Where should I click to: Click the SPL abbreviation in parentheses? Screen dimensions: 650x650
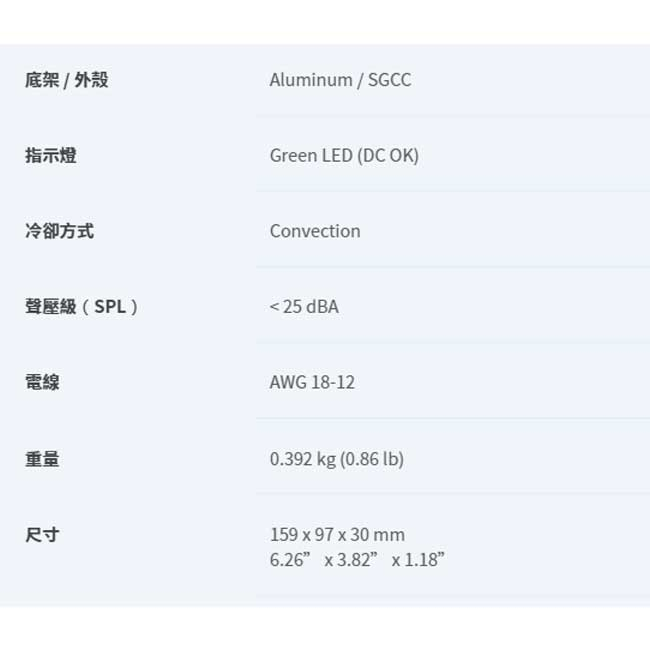click(x=110, y=307)
